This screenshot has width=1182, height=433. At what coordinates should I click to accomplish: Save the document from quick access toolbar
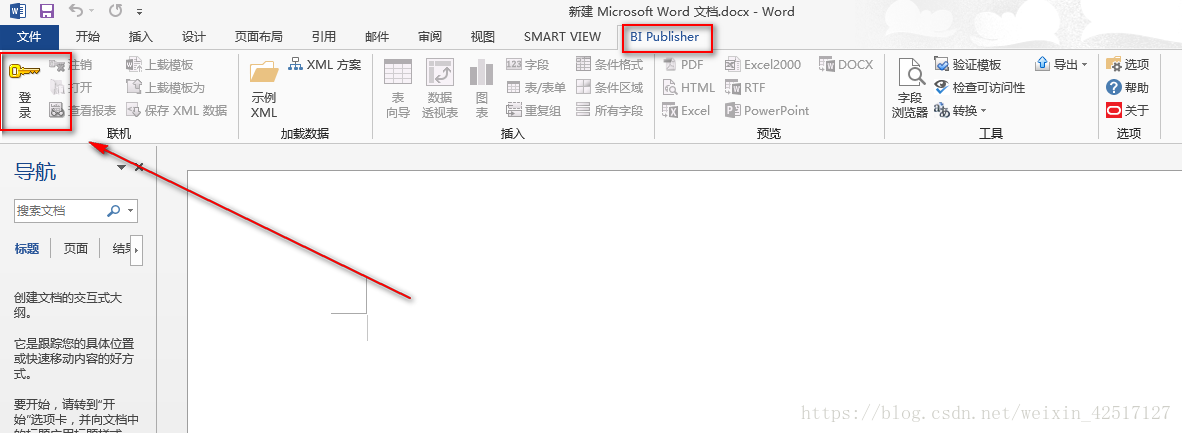[x=47, y=11]
